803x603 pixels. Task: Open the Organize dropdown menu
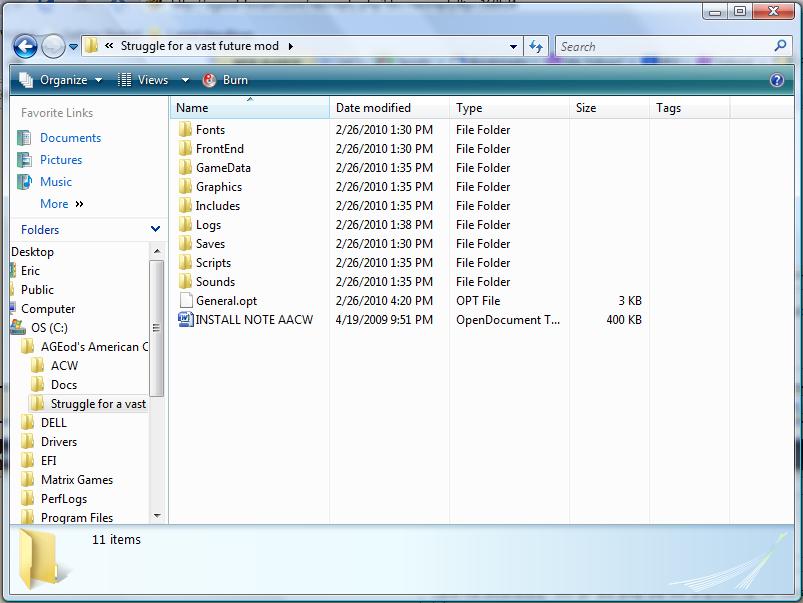coord(62,80)
